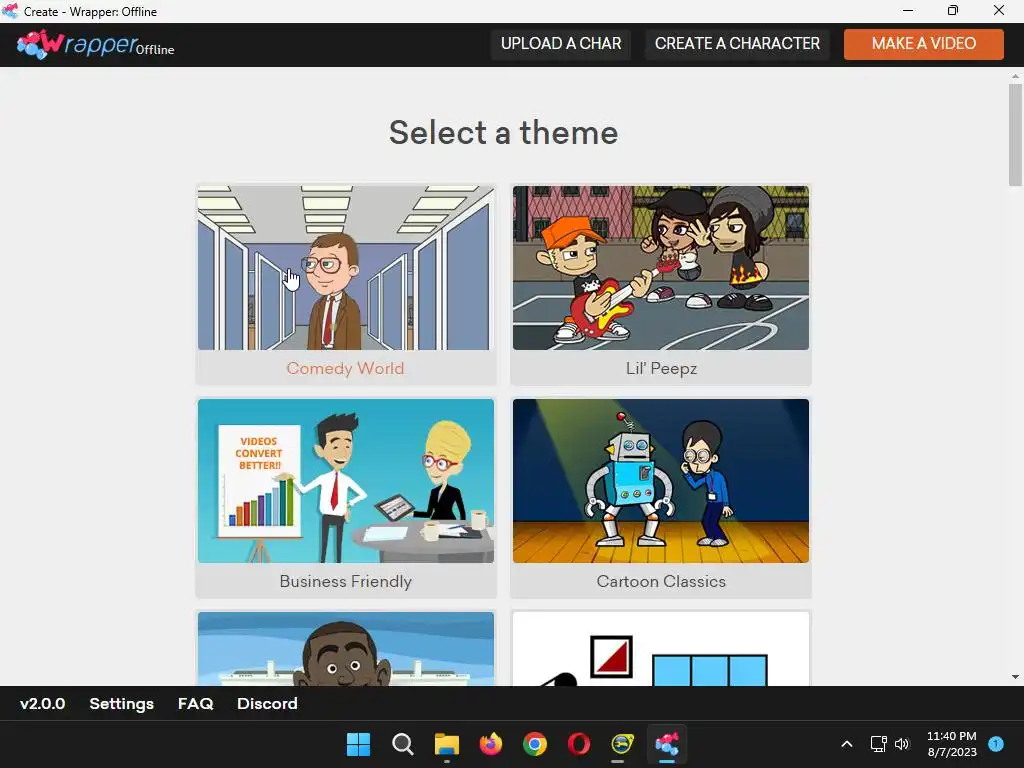The image size is (1024, 768).
Task: Click the window title bar app icon
Action: [x=10, y=11]
